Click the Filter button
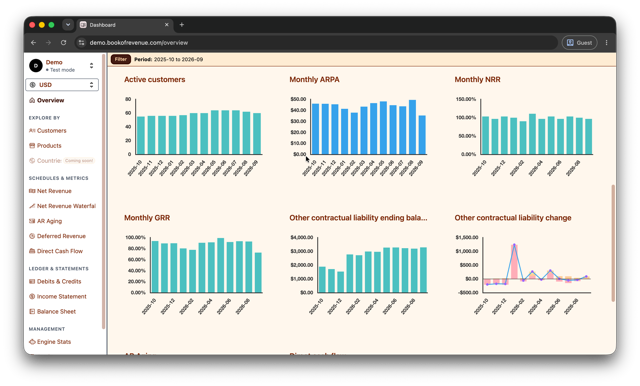Image resolution: width=640 pixels, height=386 pixels. point(120,60)
